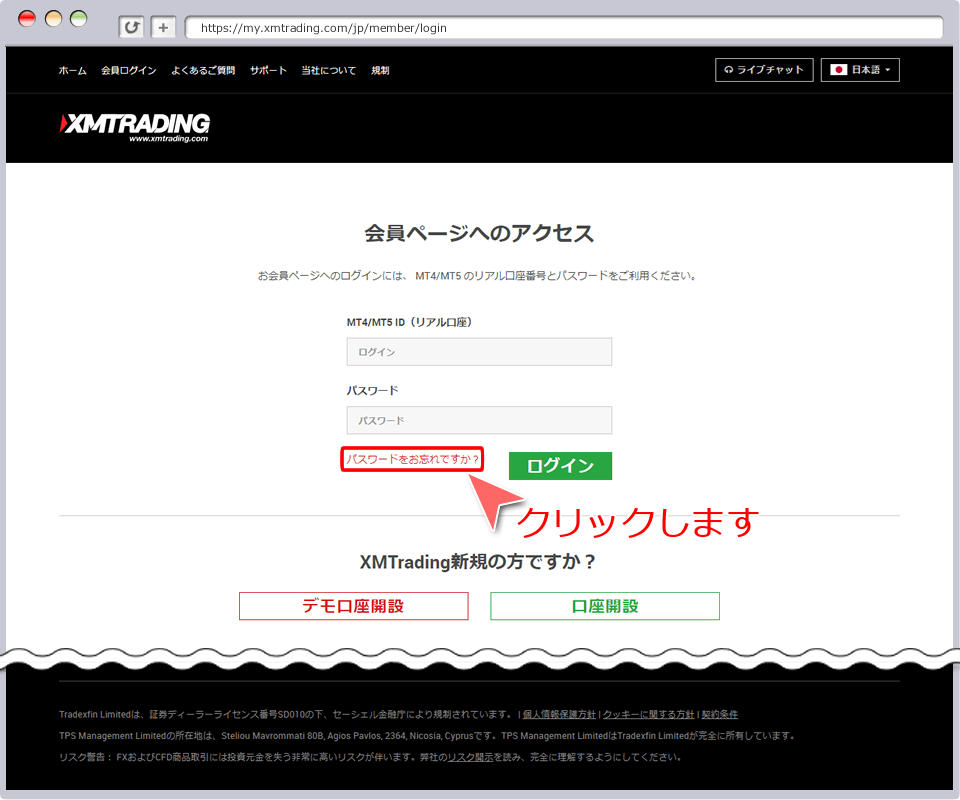Focus the MT4/MT5 ID login field
Viewport: 960px width, 800px height.
coord(479,352)
